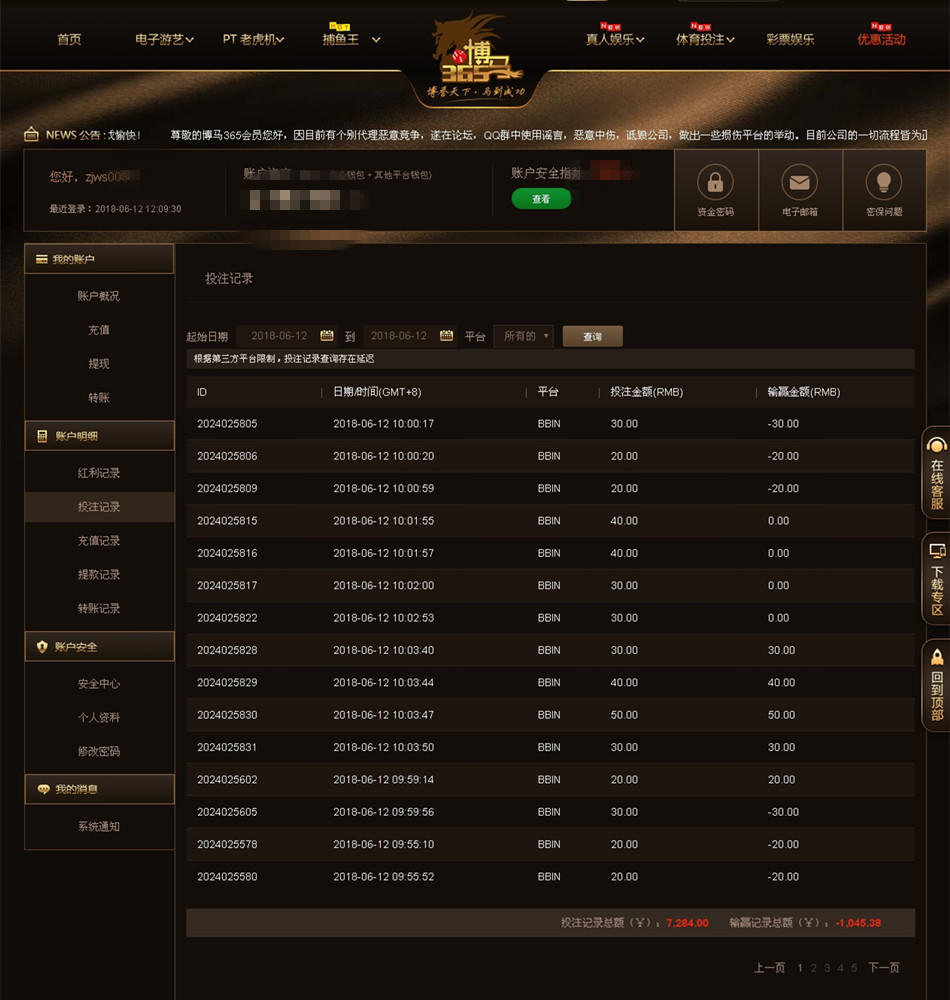Click the 2018-06-12 start date field
The image size is (950, 1000).
(x=279, y=335)
